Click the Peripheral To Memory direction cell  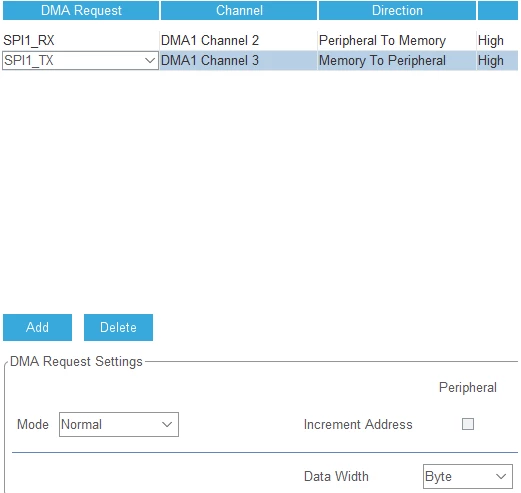[397, 40]
